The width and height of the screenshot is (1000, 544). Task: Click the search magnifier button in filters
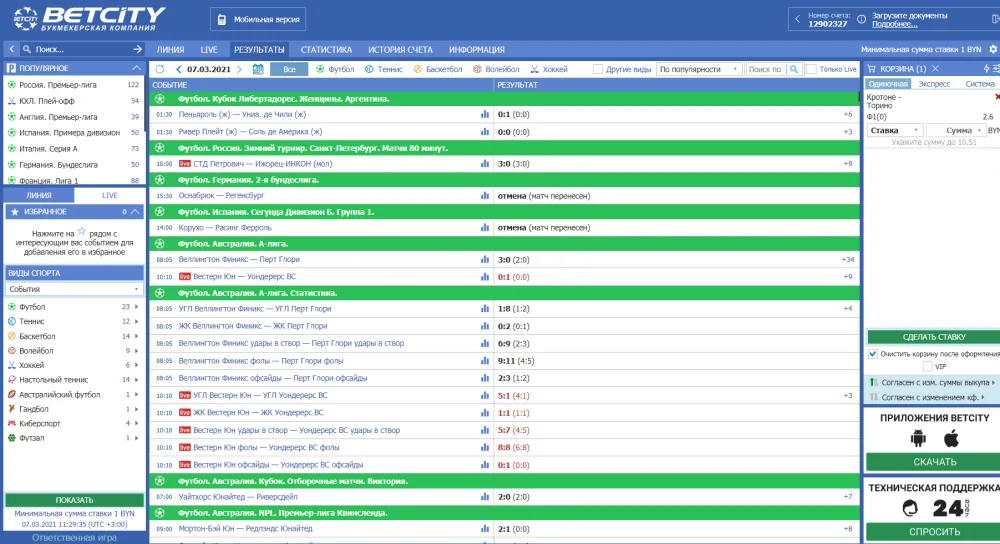coord(793,69)
